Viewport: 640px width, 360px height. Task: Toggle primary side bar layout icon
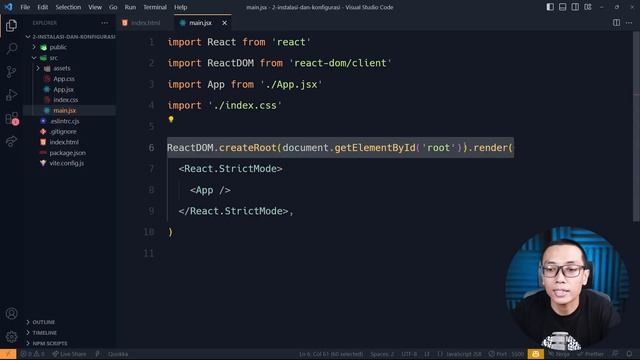pos(550,7)
